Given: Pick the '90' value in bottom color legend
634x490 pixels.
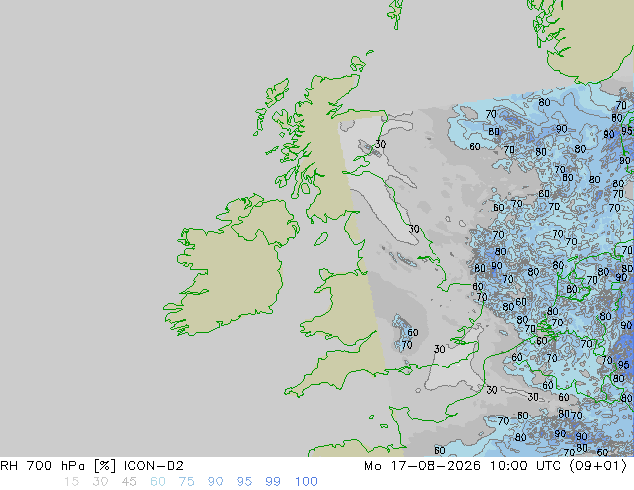Looking at the screenshot, I should pyautogui.click(x=215, y=482).
